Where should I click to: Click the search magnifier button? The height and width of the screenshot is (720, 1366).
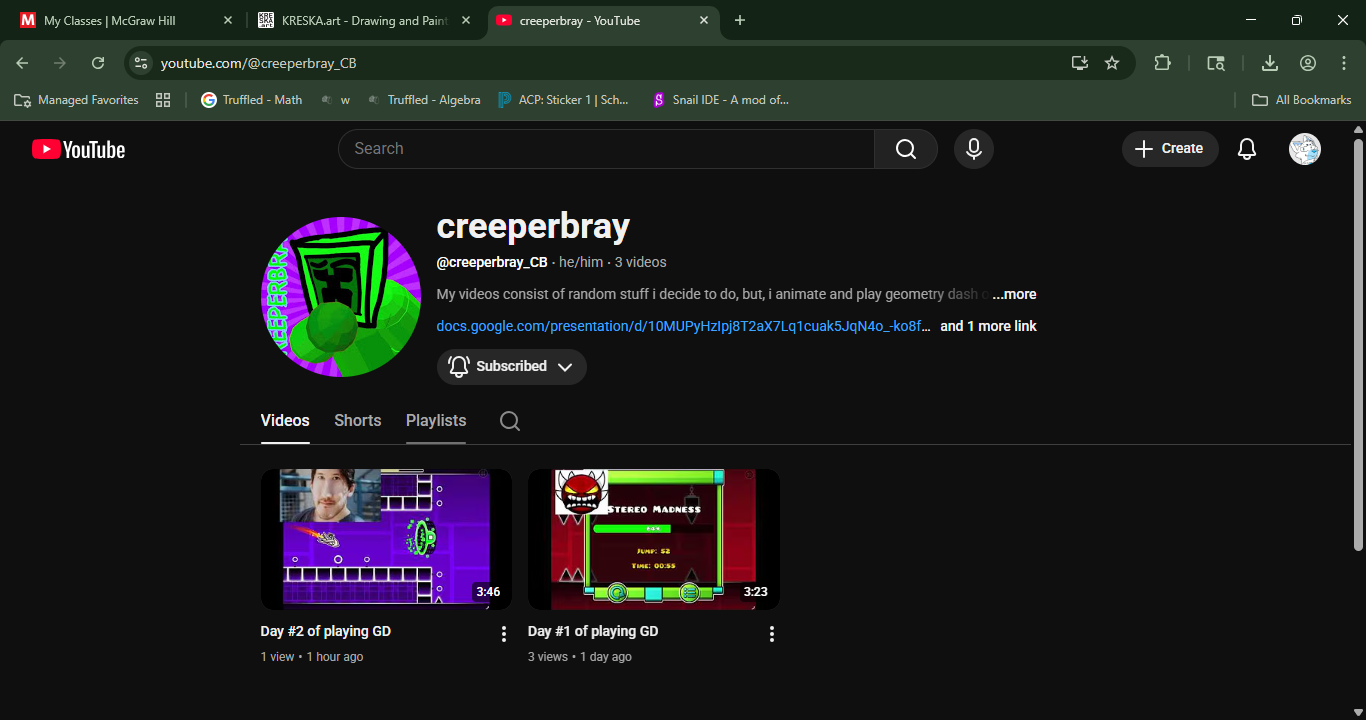[905, 149]
